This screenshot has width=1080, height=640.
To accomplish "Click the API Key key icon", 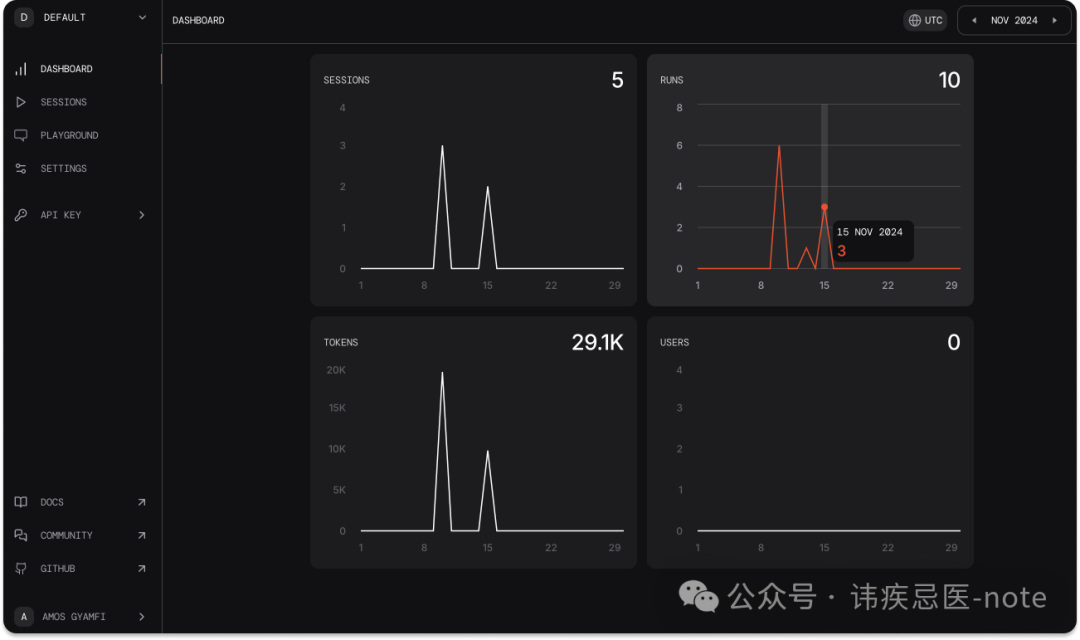I will click(21, 215).
